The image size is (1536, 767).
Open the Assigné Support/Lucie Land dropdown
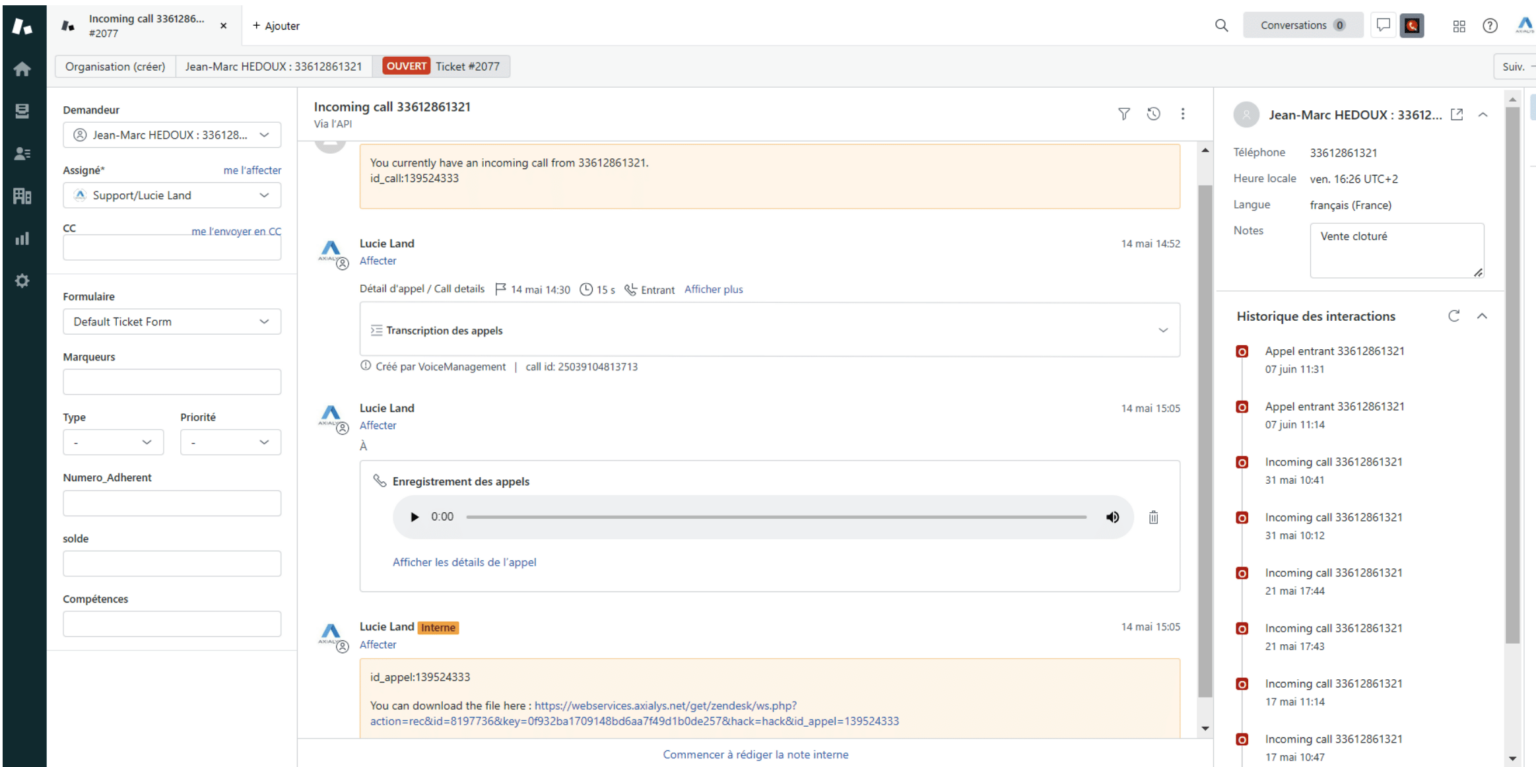(172, 195)
